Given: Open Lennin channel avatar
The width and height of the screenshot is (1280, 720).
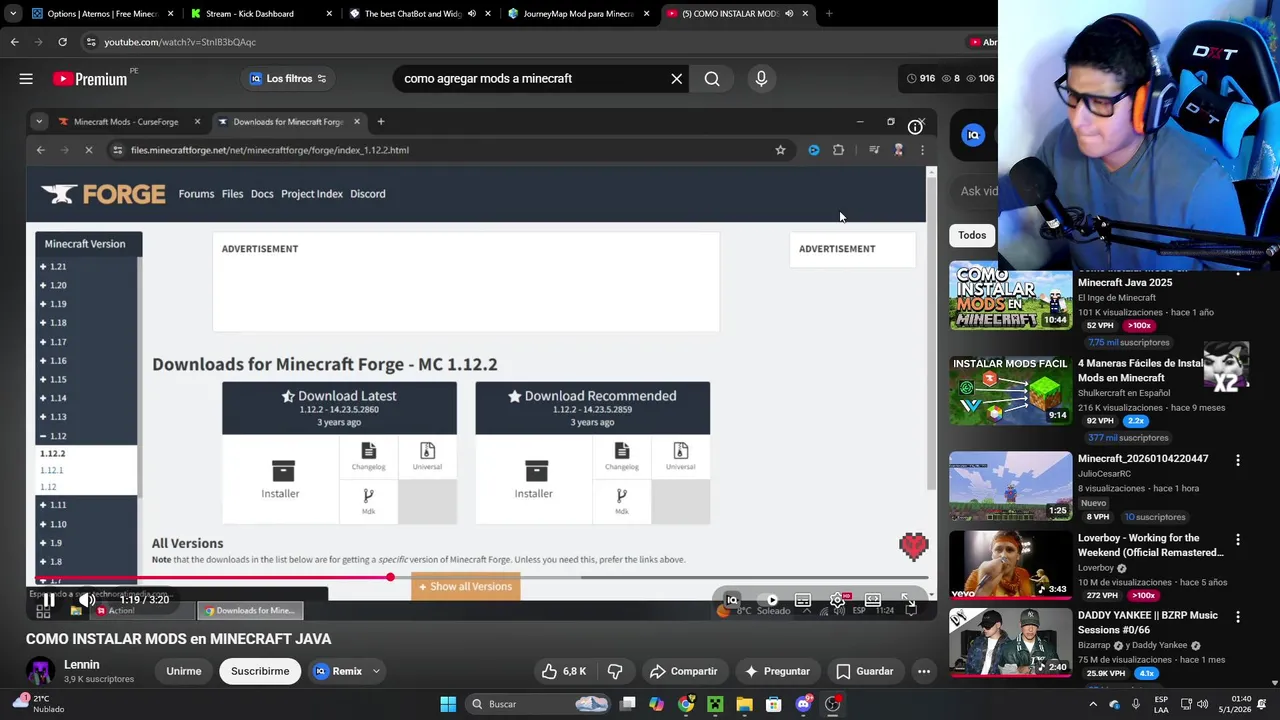Looking at the screenshot, I should coord(40,671).
